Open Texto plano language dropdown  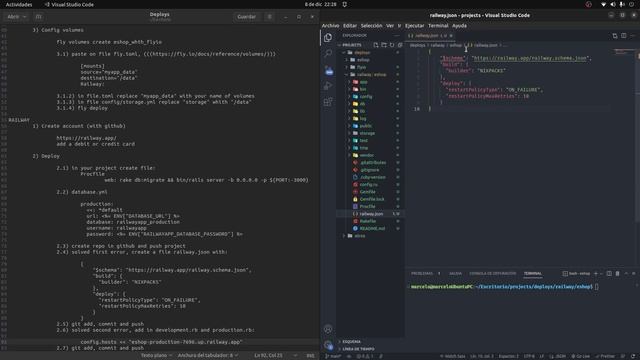coord(156,356)
